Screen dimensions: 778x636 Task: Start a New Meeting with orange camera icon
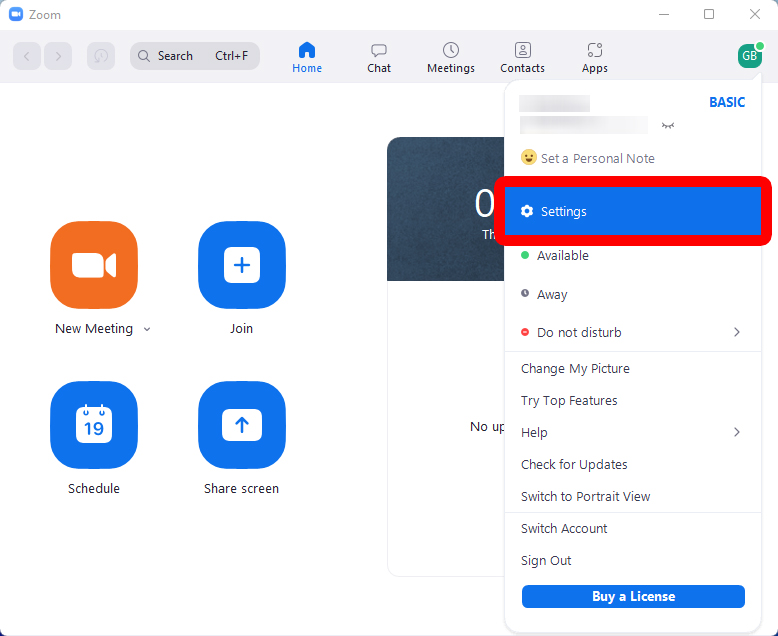[x=94, y=265]
